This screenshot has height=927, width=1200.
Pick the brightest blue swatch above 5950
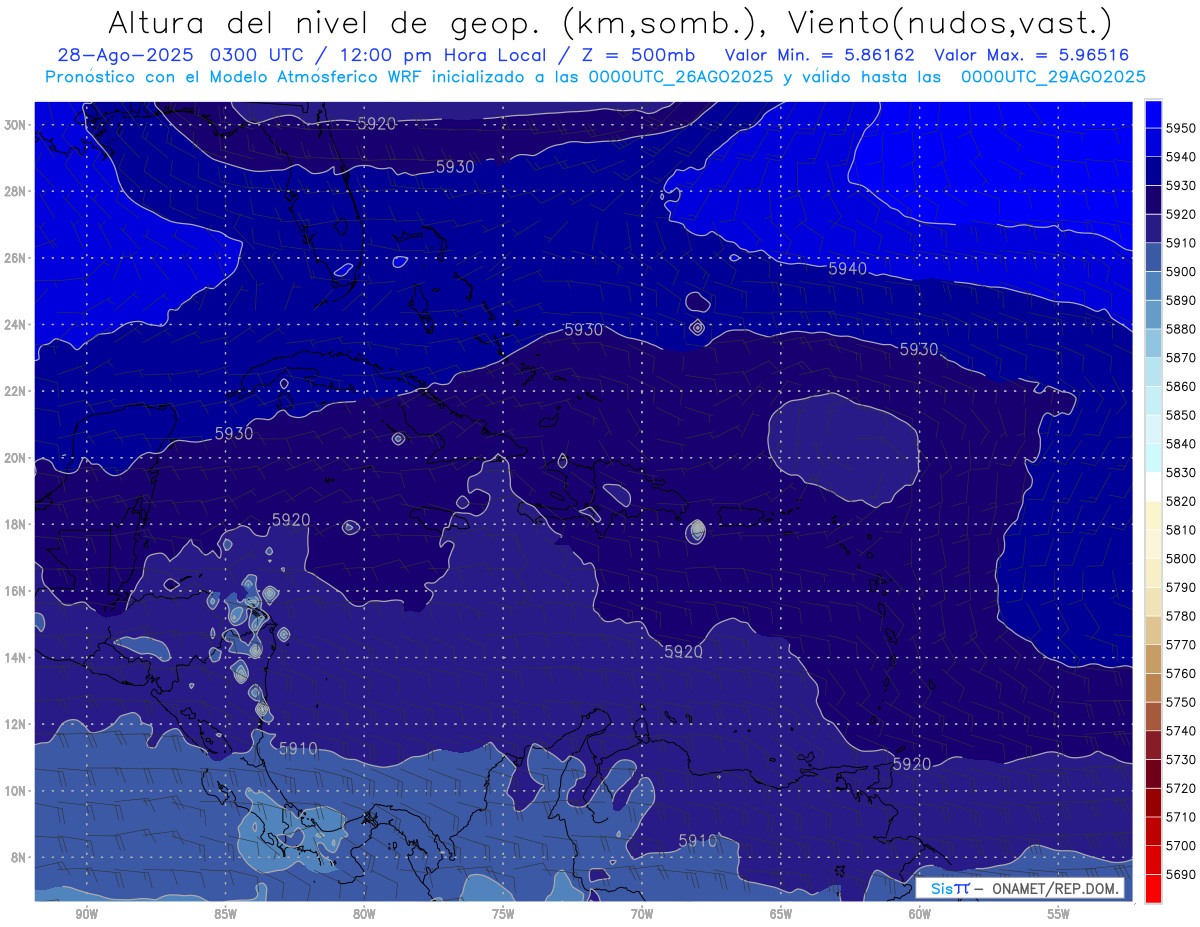point(1153,113)
